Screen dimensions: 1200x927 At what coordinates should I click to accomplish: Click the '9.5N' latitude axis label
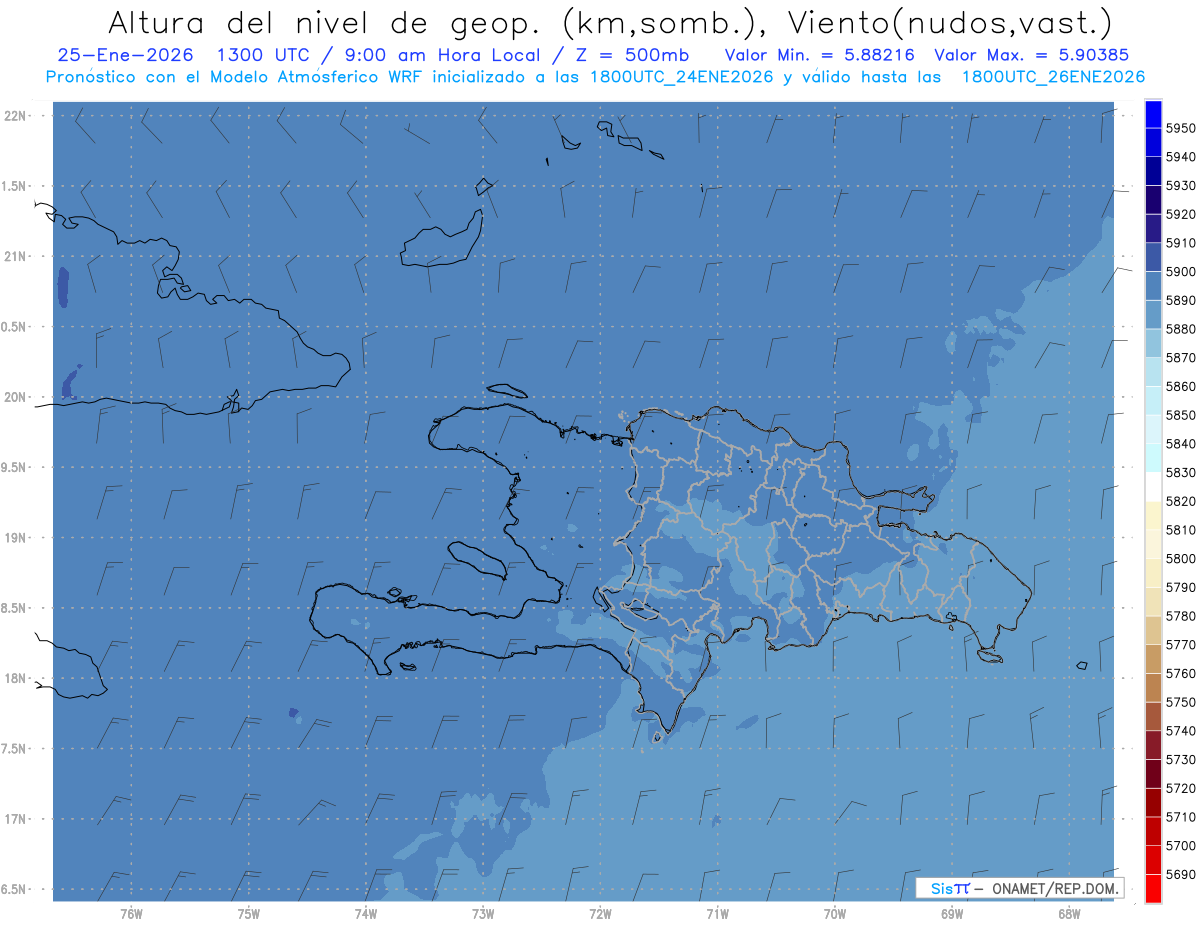[x=14, y=468]
